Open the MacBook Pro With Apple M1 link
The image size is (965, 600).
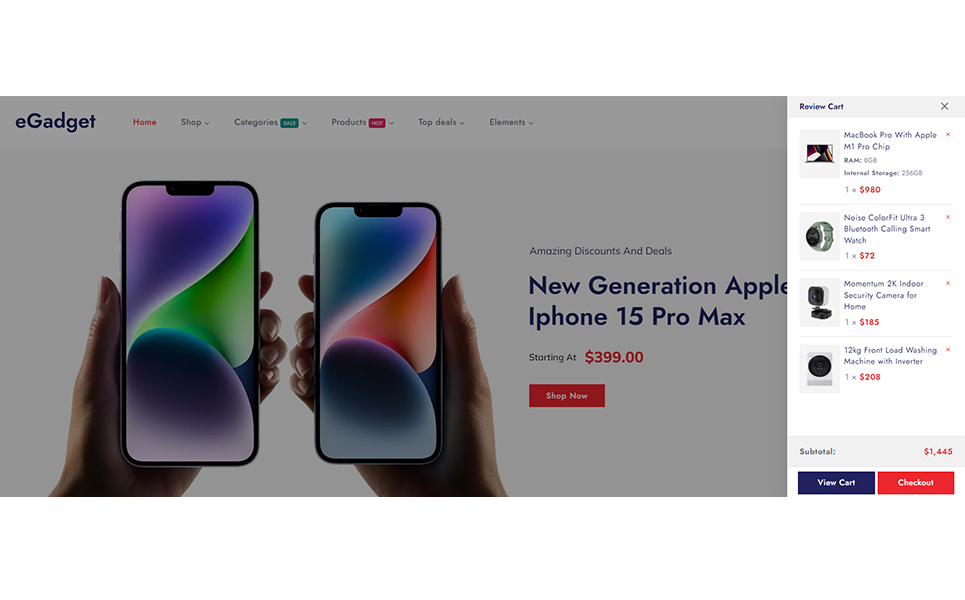pyautogui.click(x=890, y=141)
